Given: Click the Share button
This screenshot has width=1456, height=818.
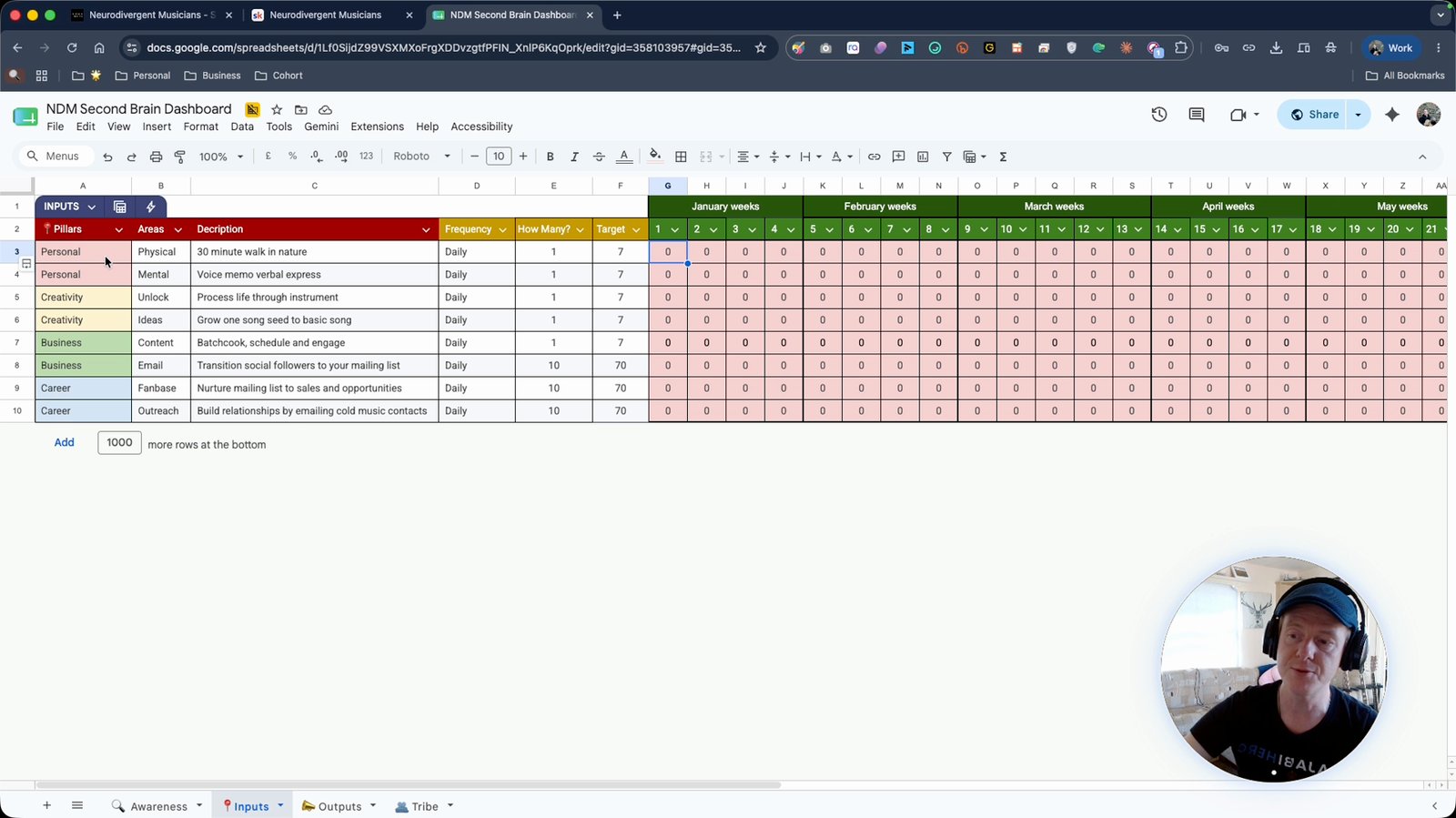Looking at the screenshot, I should (1314, 115).
